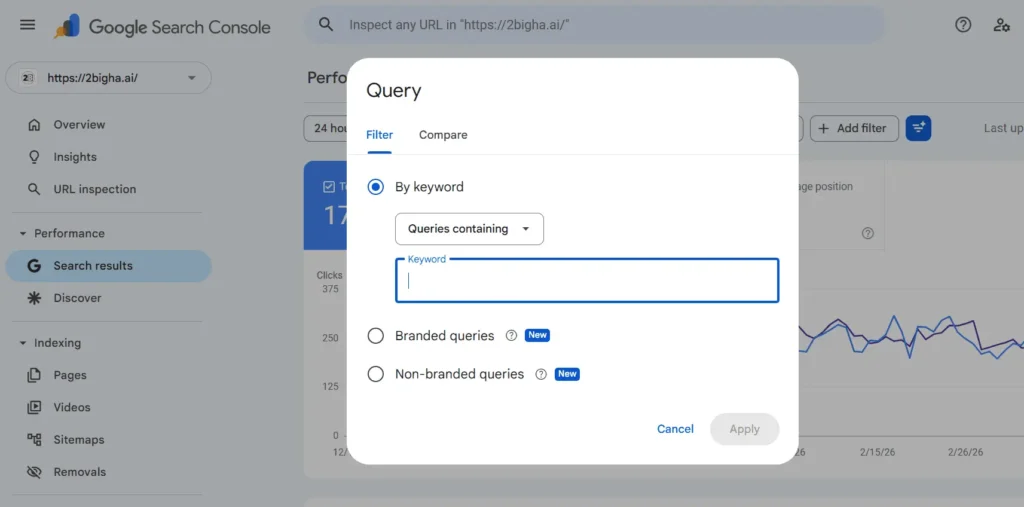Collapse the Performance sidebar section
Image resolution: width=1024 pixels, height=507 pixels.
pos(23,234)
